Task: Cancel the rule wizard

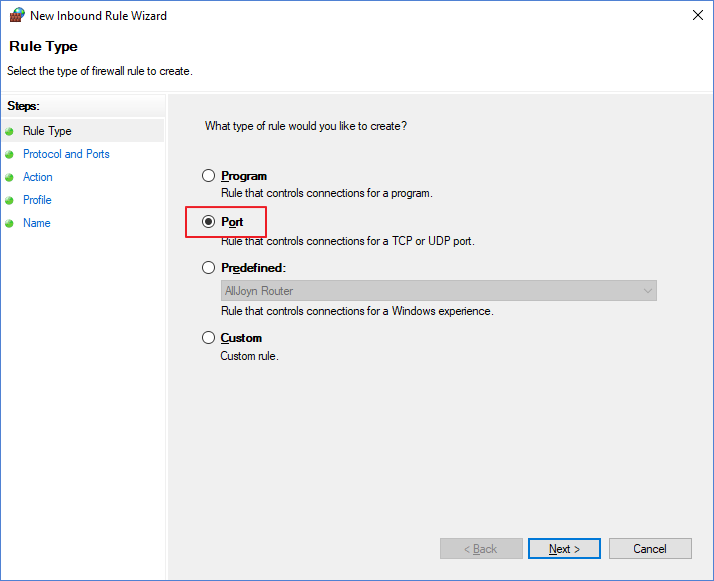Action: 650,549
